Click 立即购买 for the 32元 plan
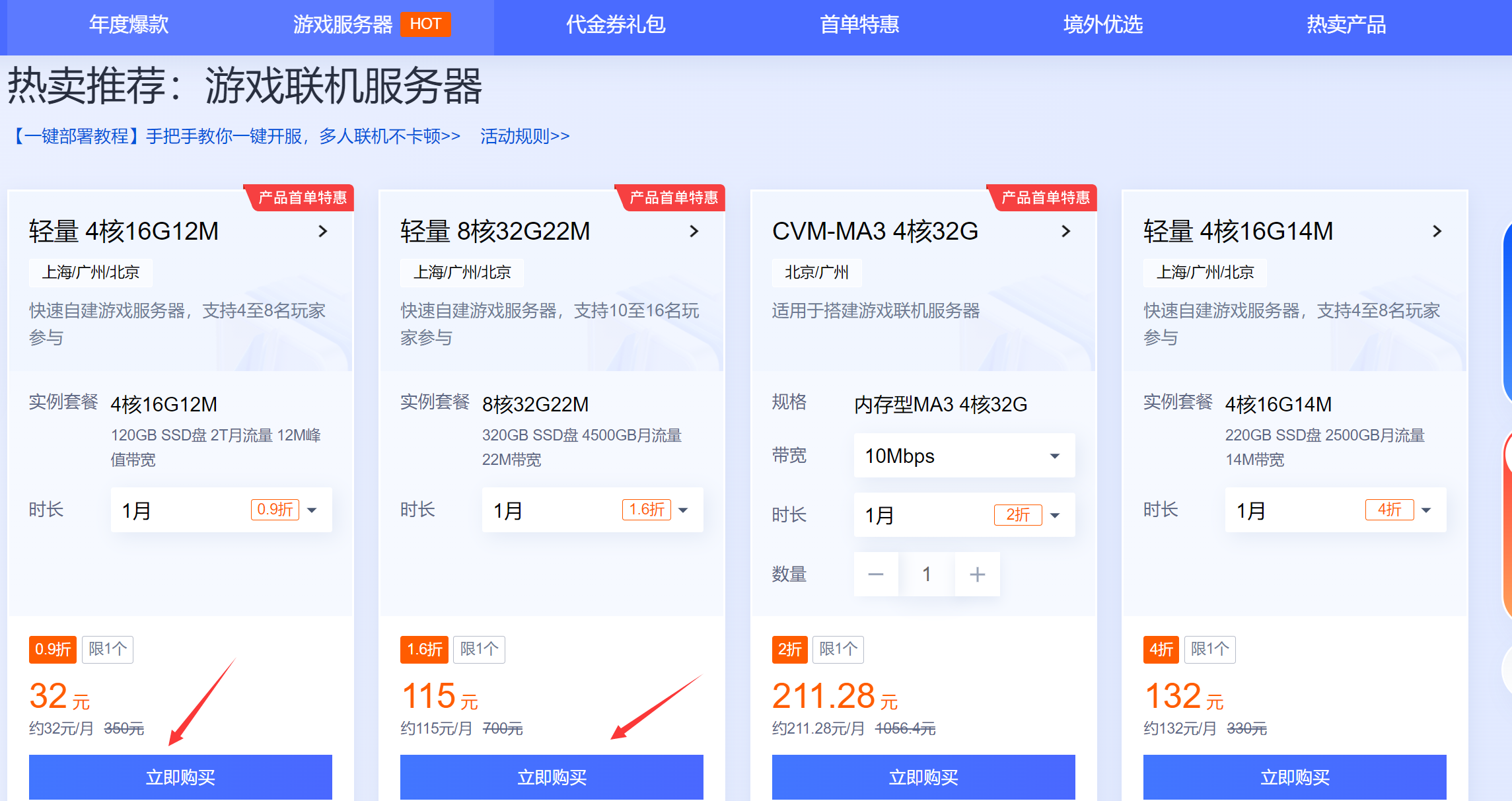 pyautogui.click(x=180, y=777)
